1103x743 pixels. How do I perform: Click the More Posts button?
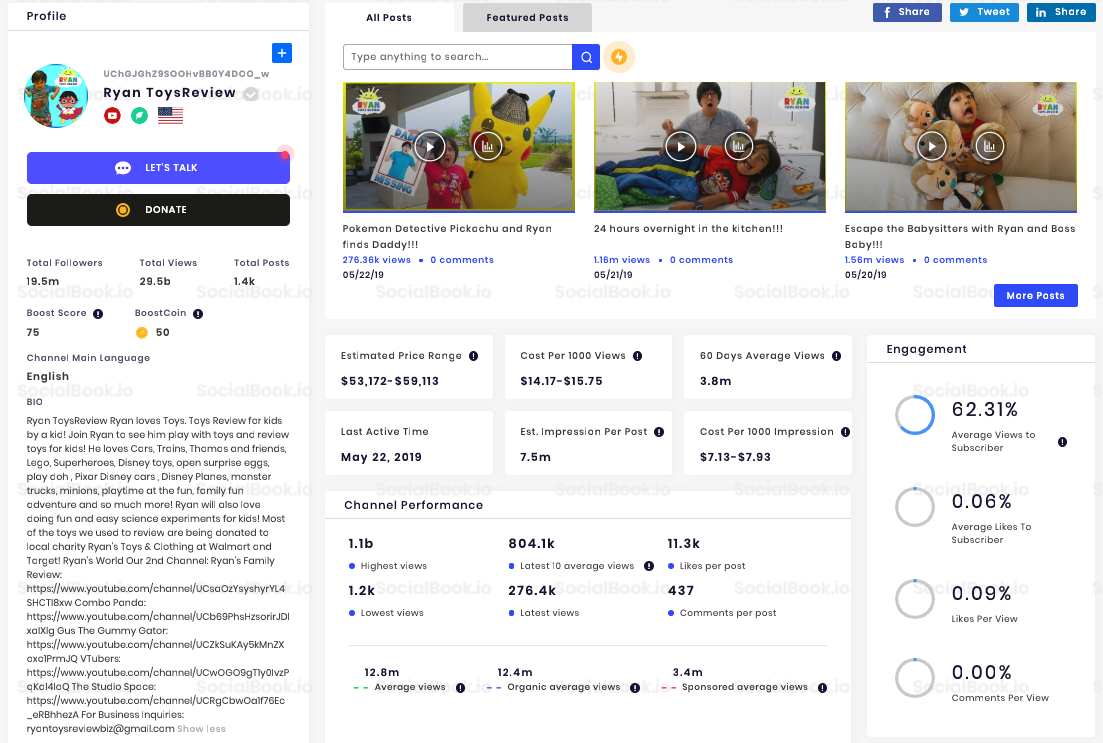point(1035,296)
